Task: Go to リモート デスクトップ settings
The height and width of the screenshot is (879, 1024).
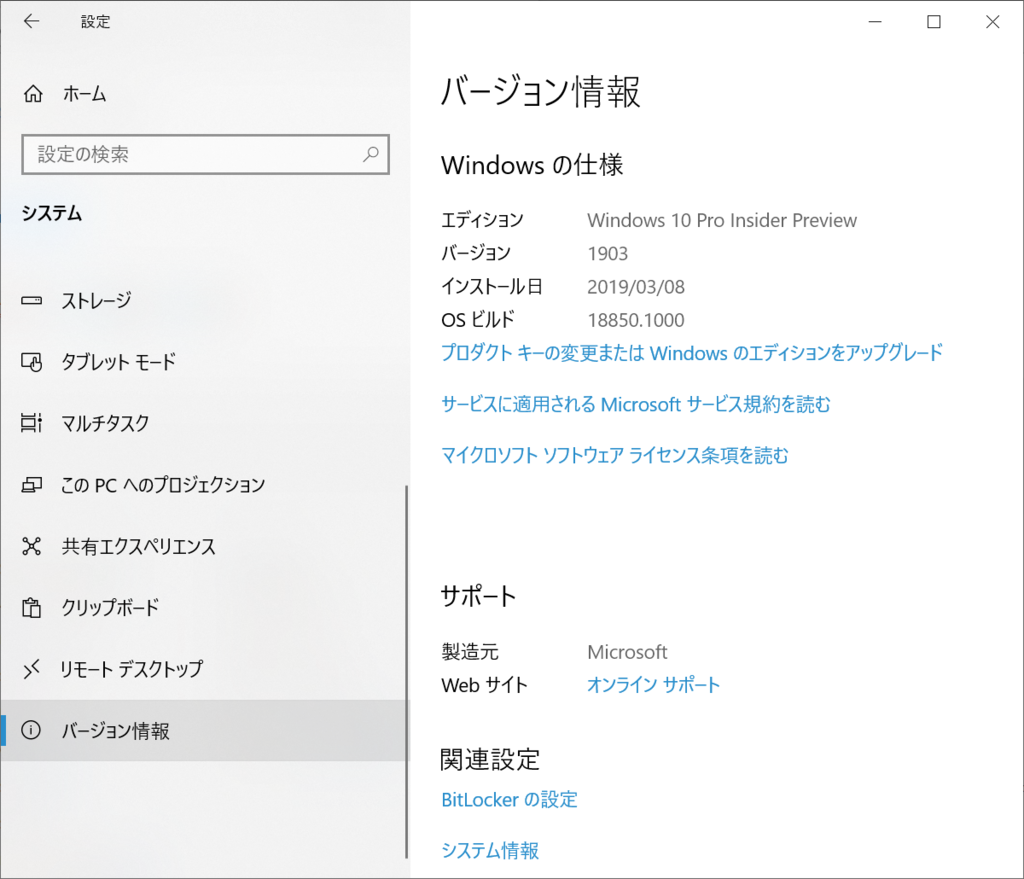Action: [205, 669]
